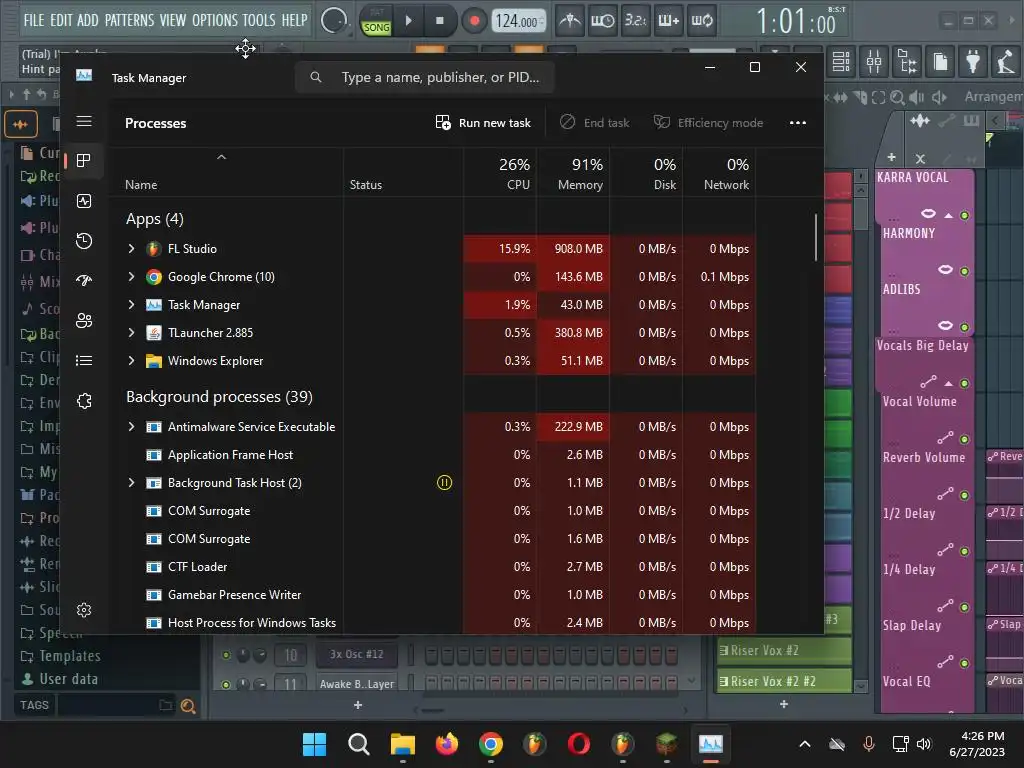
Task: Toggle mute on Vocal Volume track
Action: click(x=965, y=440)
